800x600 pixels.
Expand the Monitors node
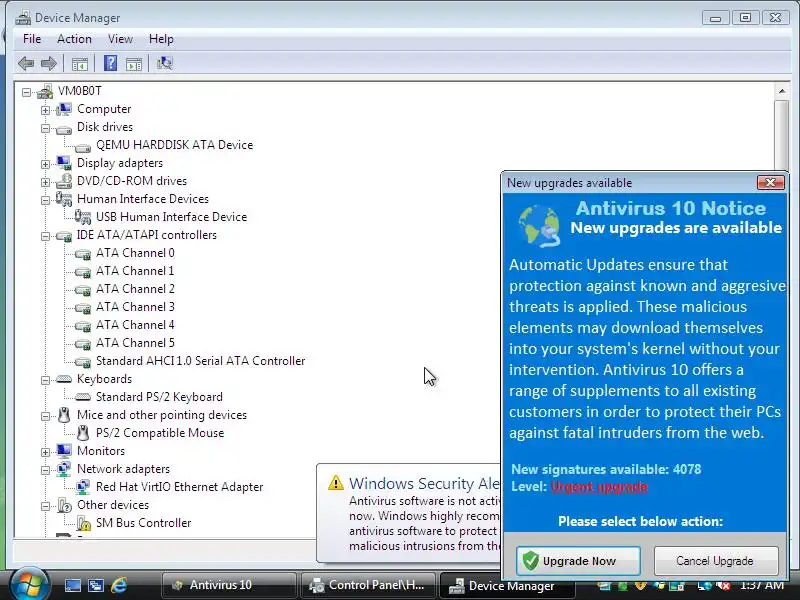pos(45,452)
